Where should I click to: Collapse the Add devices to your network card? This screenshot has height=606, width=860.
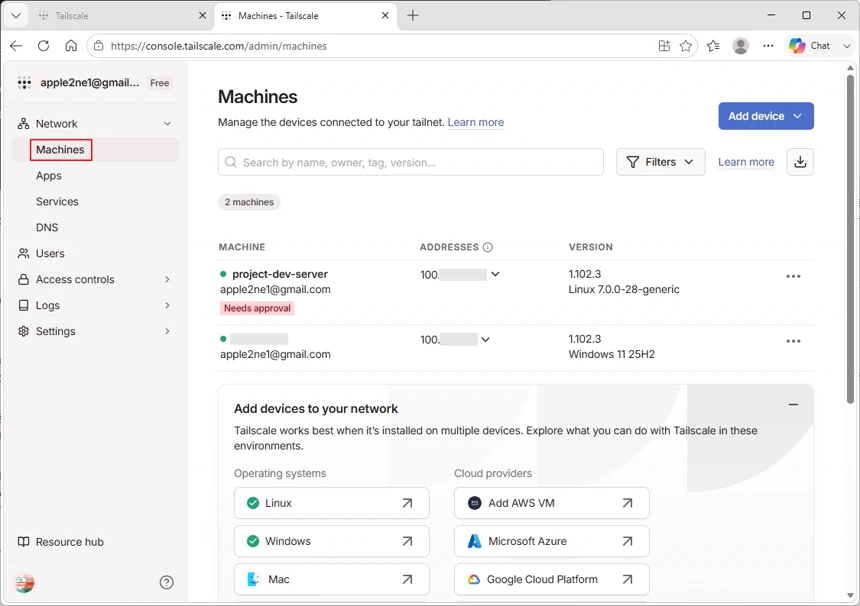pyautogui.click(x=793, y=405)
